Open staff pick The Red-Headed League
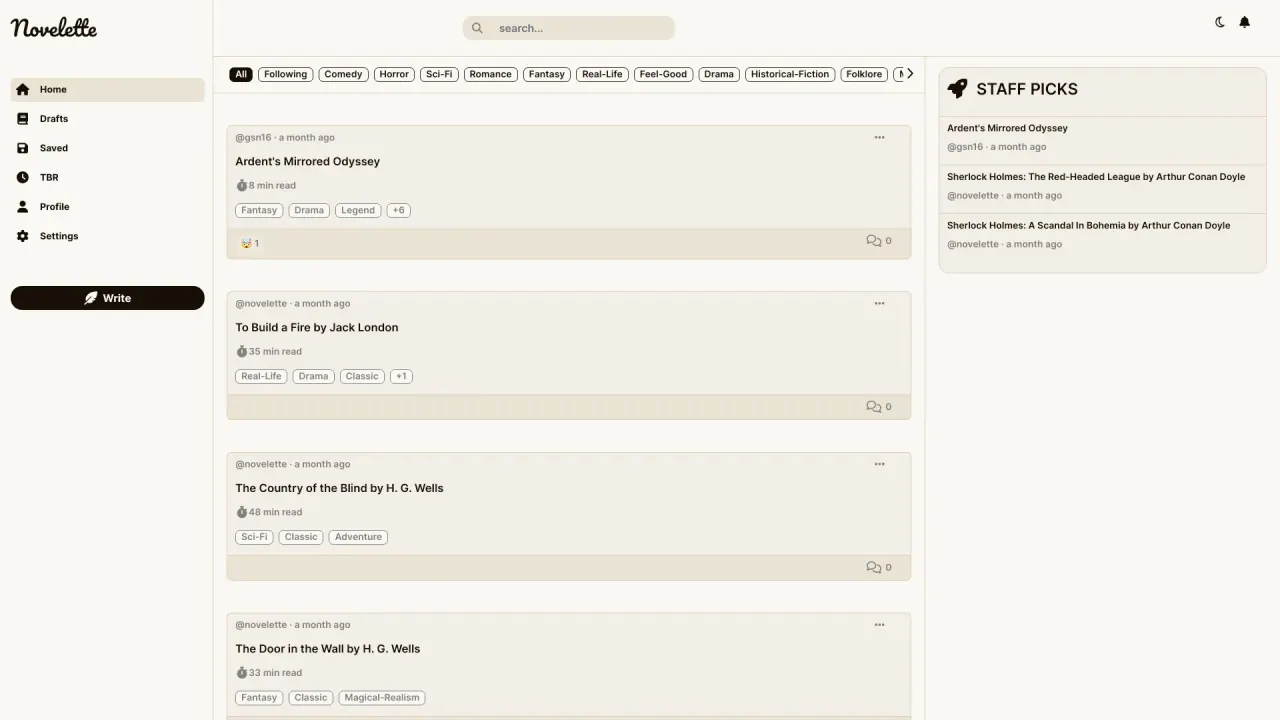Viewport: 1280px width, 720px height. coord(1096,177)
